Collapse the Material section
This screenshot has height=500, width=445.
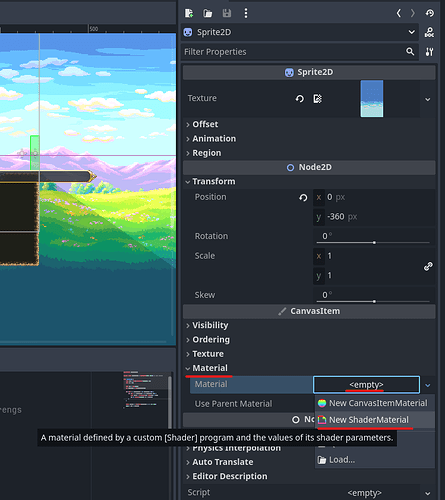[x=207, y=368]
